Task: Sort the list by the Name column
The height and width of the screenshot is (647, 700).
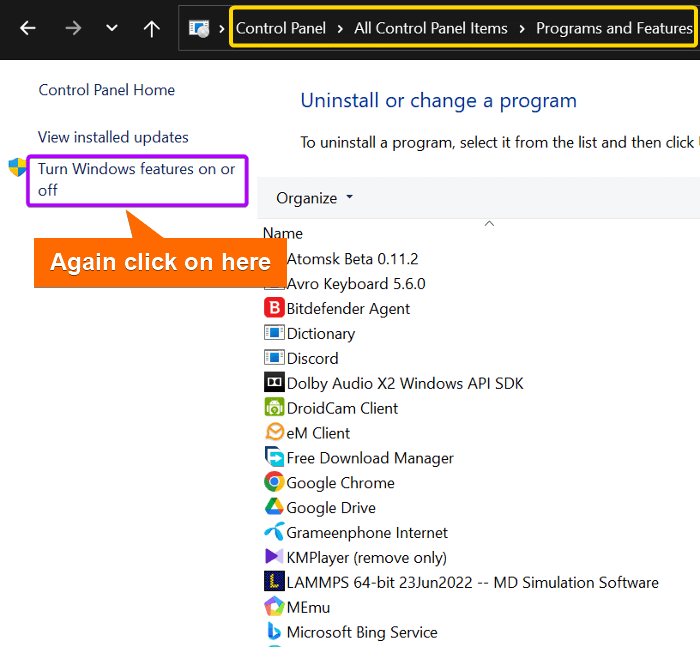Action: [x=283, y=233]
